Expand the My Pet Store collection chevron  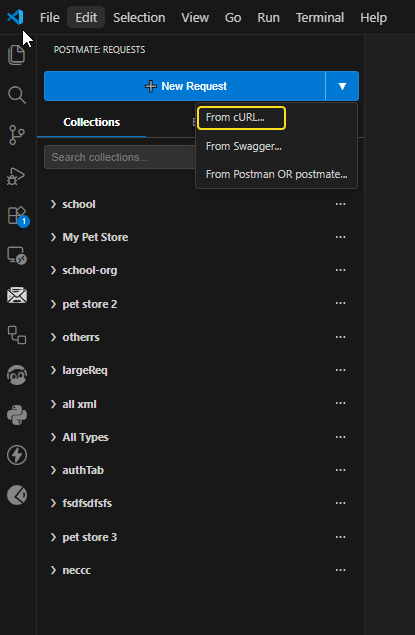(x=53, y=237)
